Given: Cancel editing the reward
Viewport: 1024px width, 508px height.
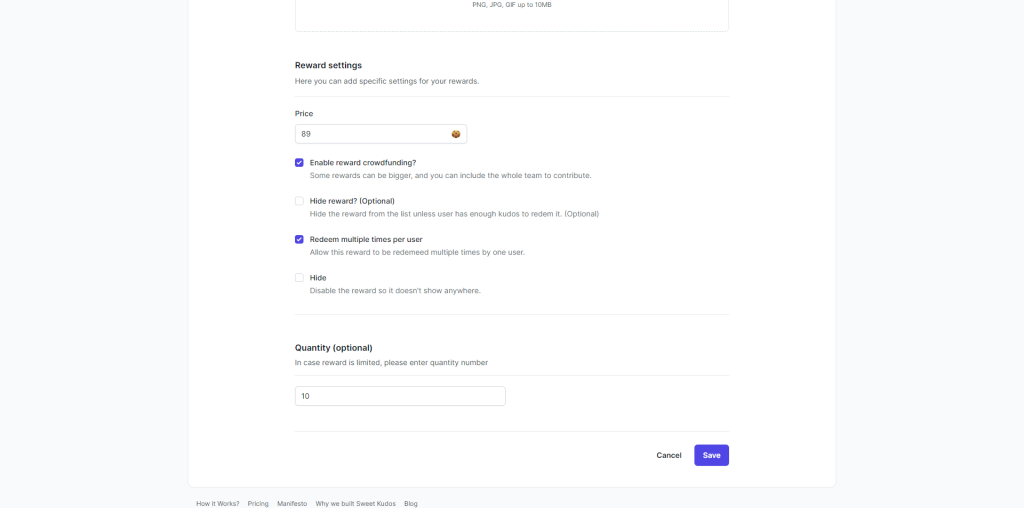Looking at the screenshot, I should click(x=669, y=455).
